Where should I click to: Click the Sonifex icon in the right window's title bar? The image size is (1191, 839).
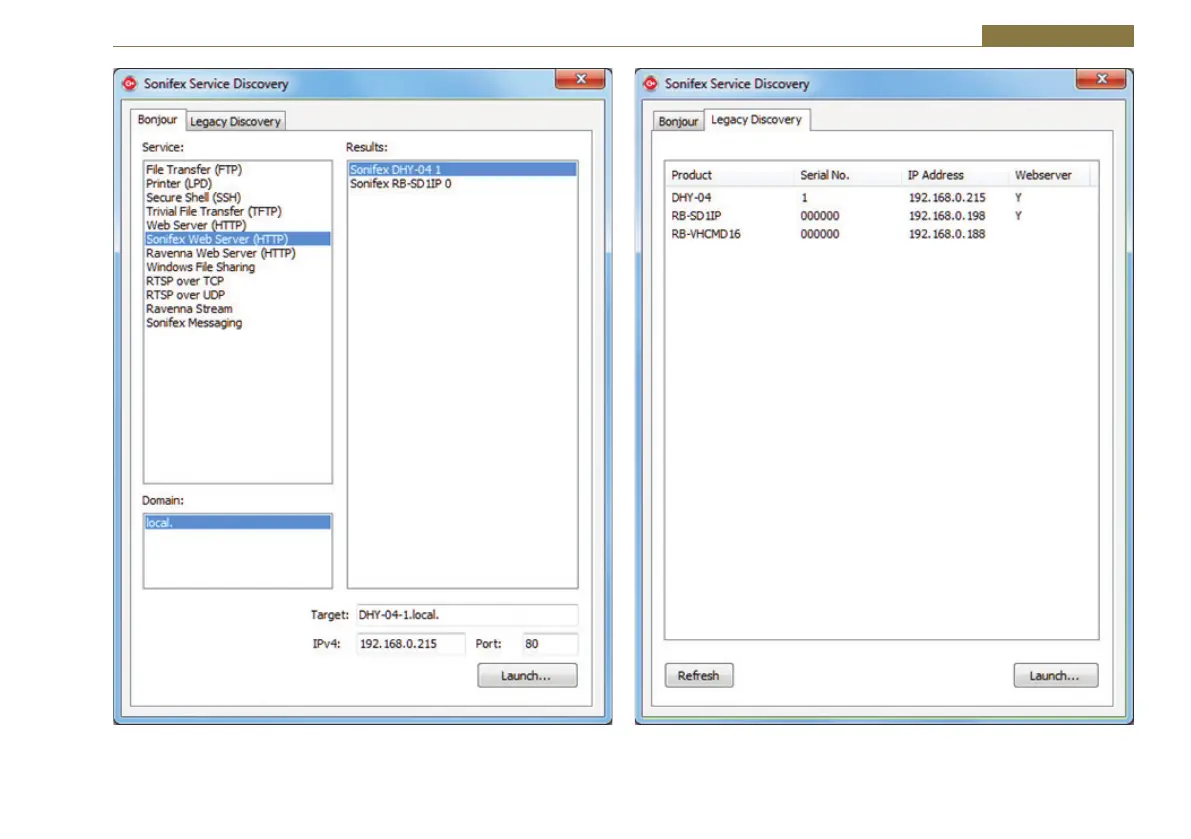point(651,84)
